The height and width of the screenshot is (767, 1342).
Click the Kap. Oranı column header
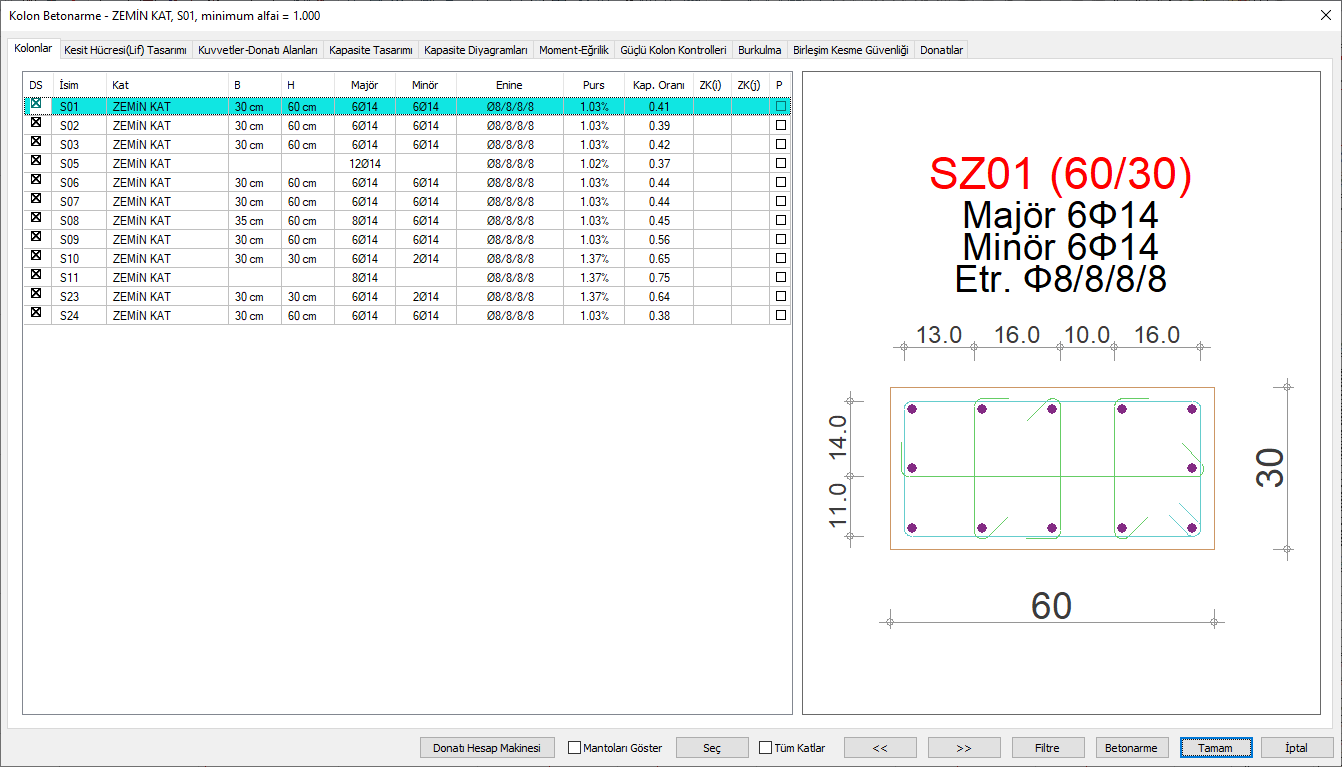(x=659, y=85)
